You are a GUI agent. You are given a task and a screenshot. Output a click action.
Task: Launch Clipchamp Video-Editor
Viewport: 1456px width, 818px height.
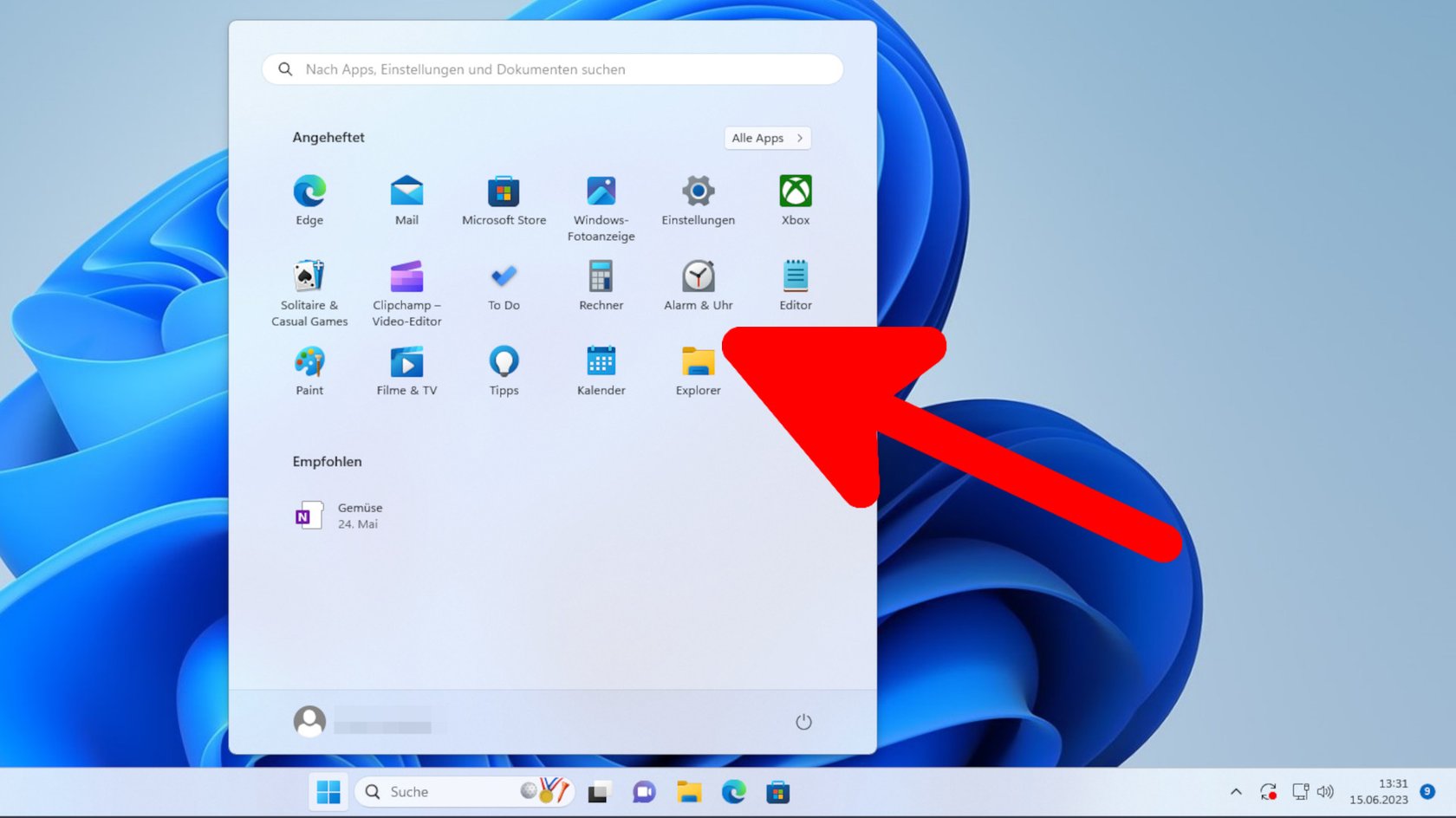point(406,293)
